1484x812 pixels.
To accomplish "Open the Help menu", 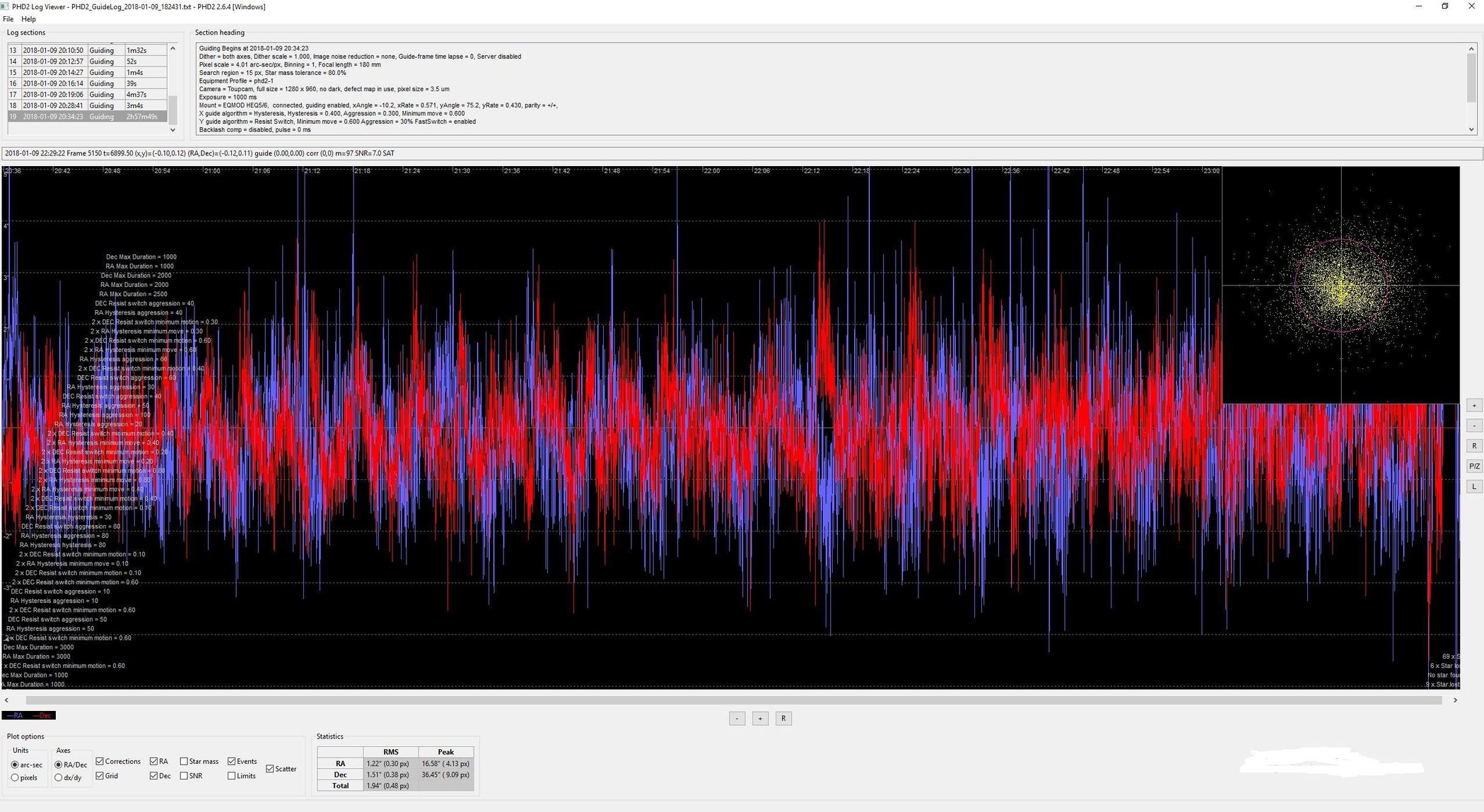I will point(28,19).
